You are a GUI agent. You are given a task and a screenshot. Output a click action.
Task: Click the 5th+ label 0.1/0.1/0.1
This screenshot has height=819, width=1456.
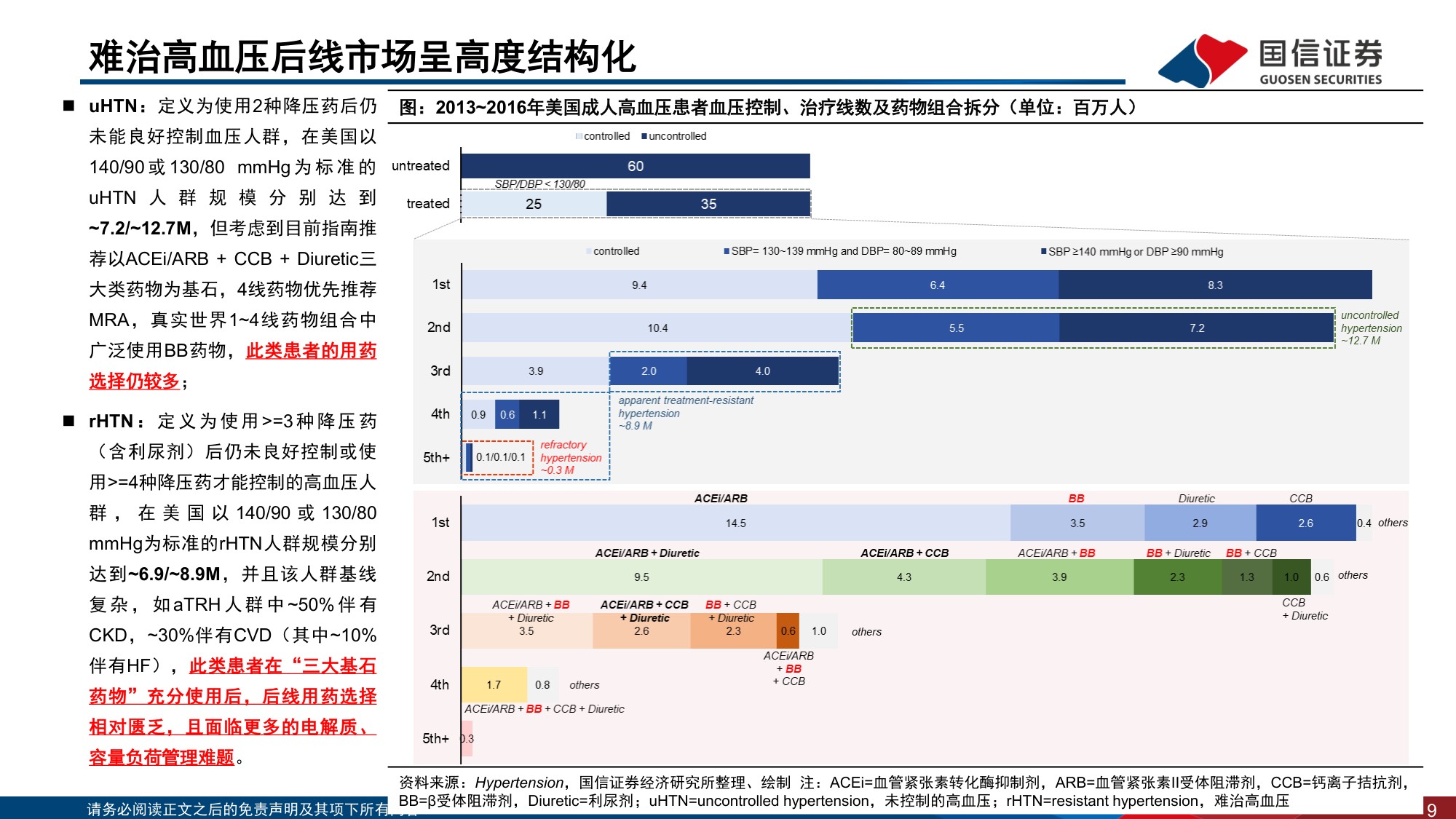[x=501, y=457]
